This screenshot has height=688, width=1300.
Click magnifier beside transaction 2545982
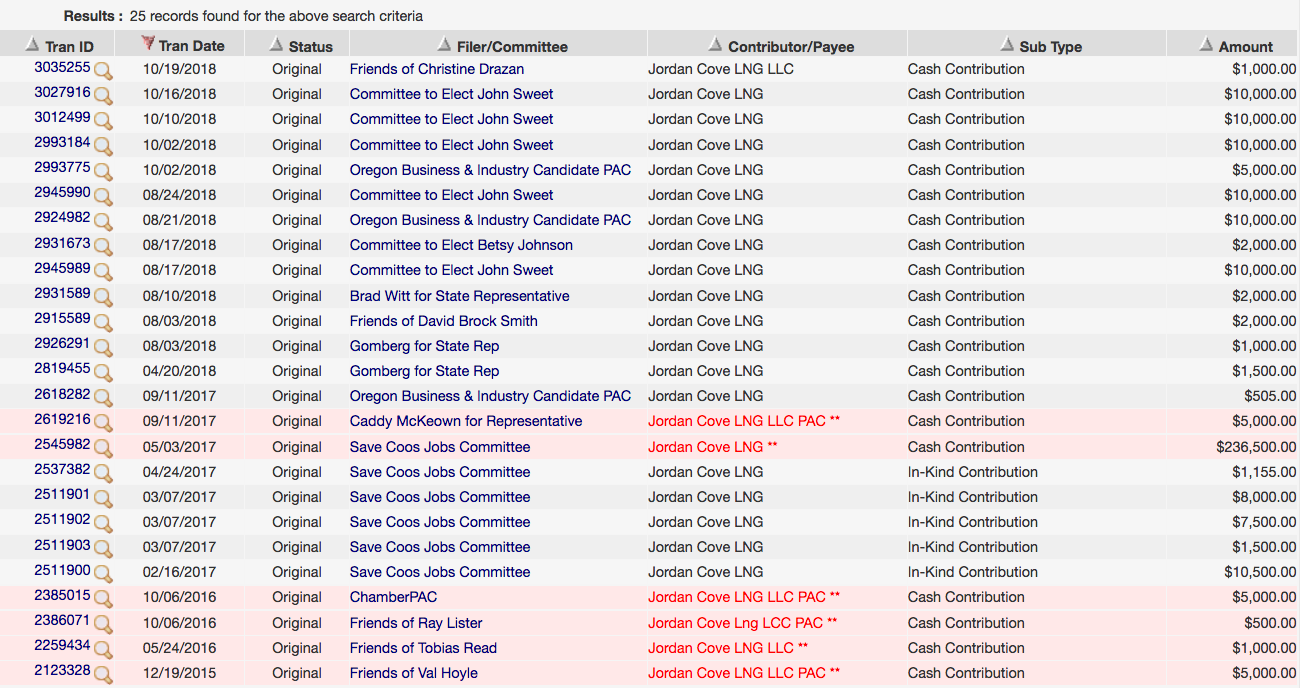(103, 449)
